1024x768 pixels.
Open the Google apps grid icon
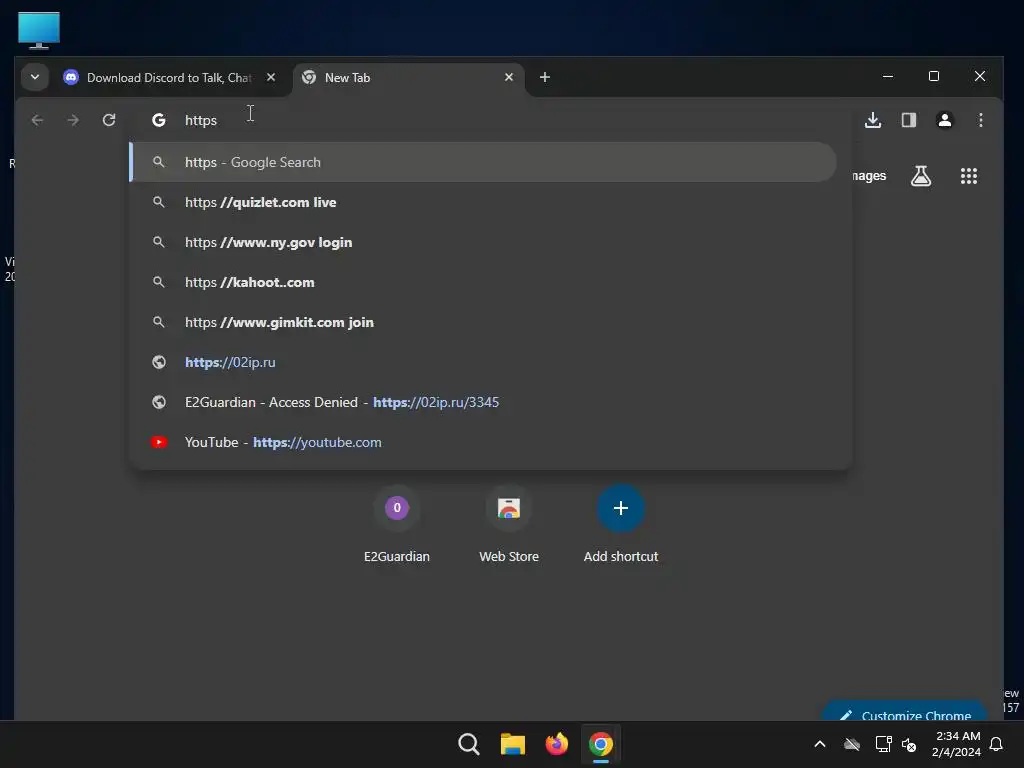coord(968,176)
